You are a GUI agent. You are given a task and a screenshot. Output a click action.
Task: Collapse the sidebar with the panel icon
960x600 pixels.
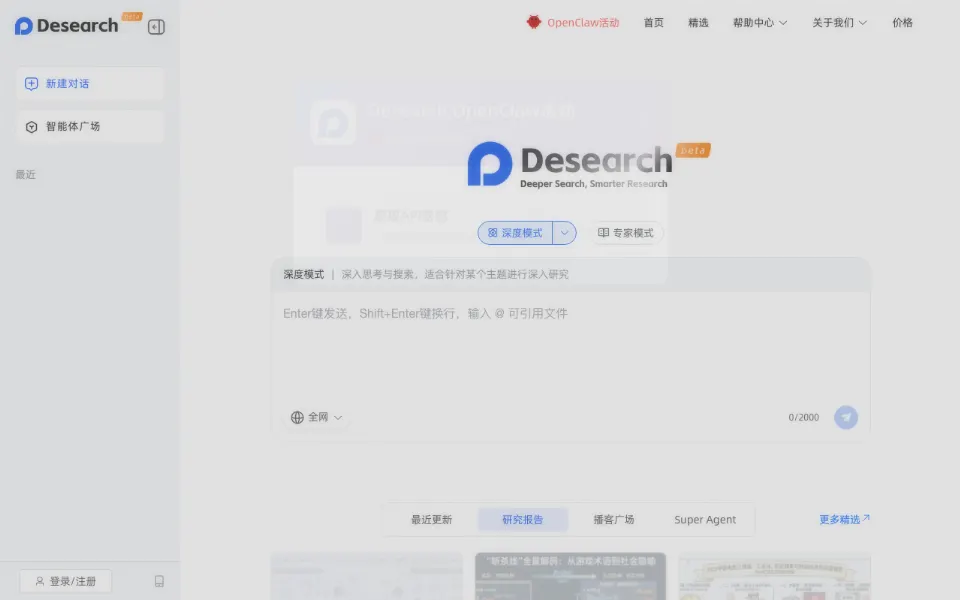point(156,27)
